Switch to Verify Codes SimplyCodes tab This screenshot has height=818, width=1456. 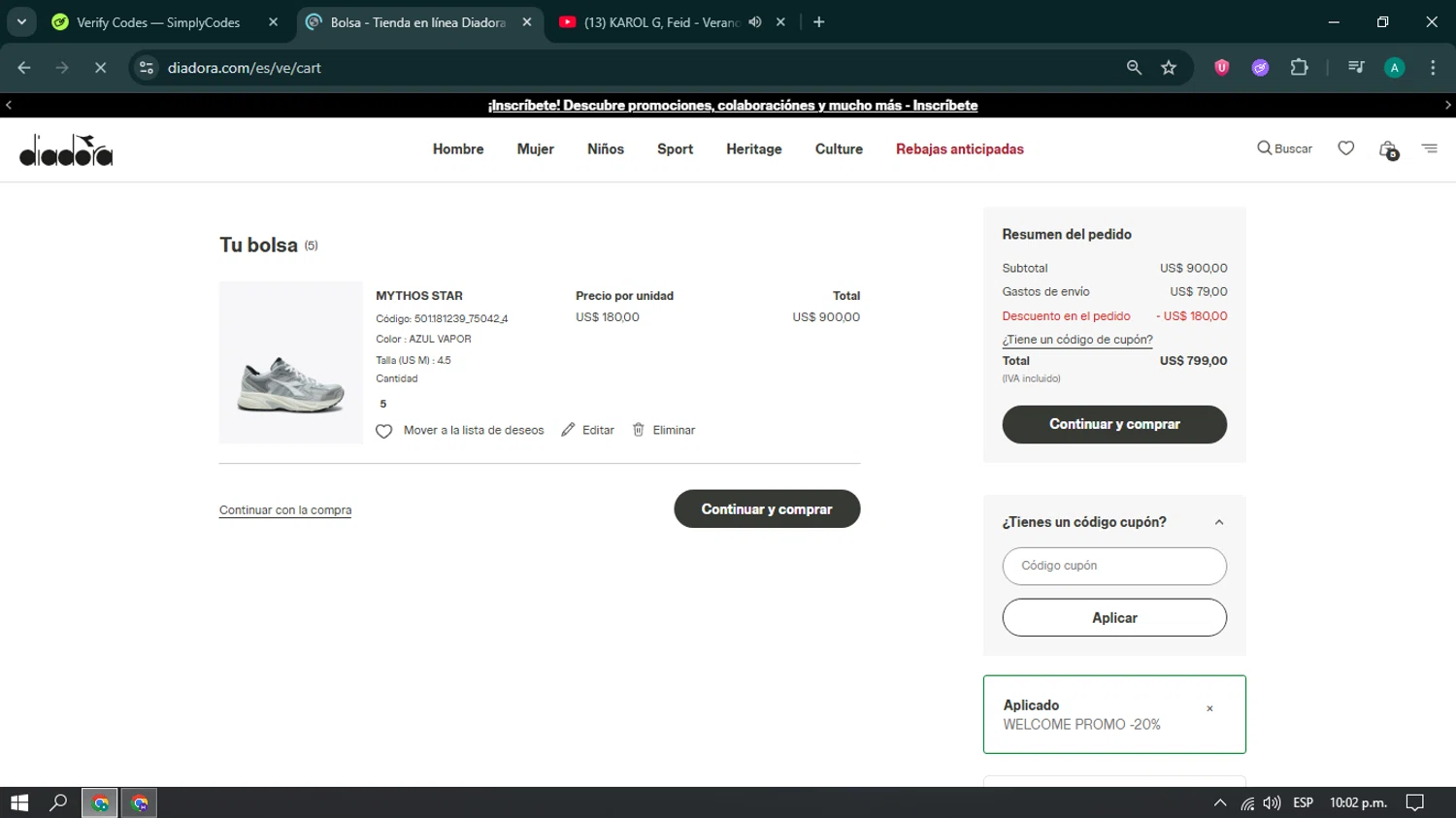tap(157, 22)
